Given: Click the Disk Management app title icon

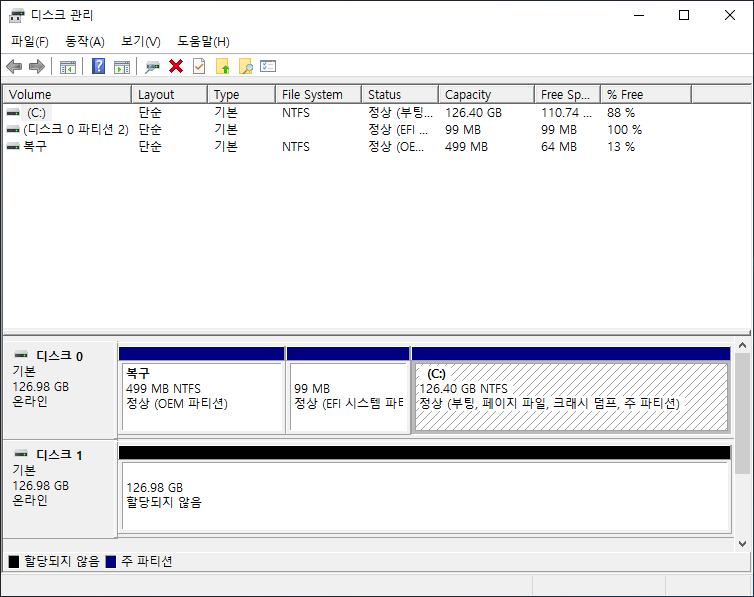Looking at the screenshot, I should pos(16,15).
